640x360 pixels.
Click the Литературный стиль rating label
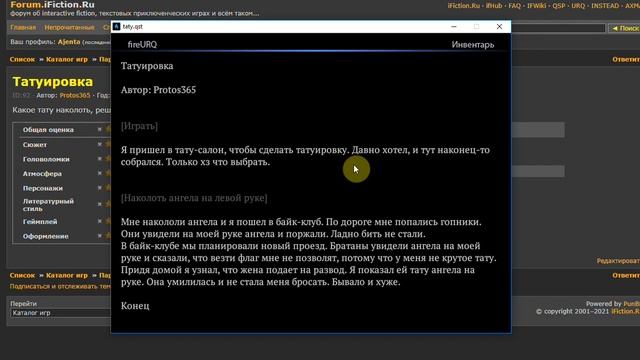coord(48,205)
